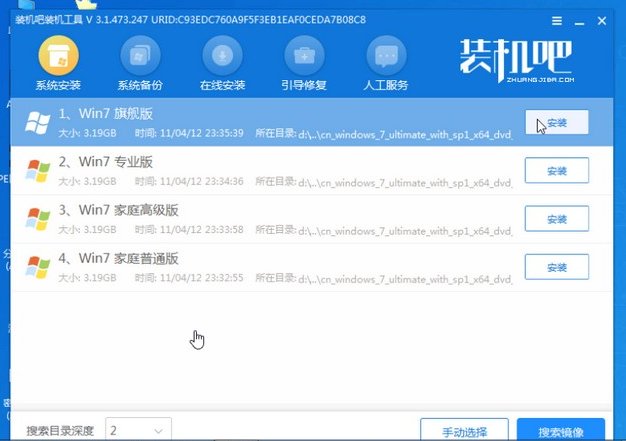Click the title bar version text V 3.1.473.247

point(117,20)
